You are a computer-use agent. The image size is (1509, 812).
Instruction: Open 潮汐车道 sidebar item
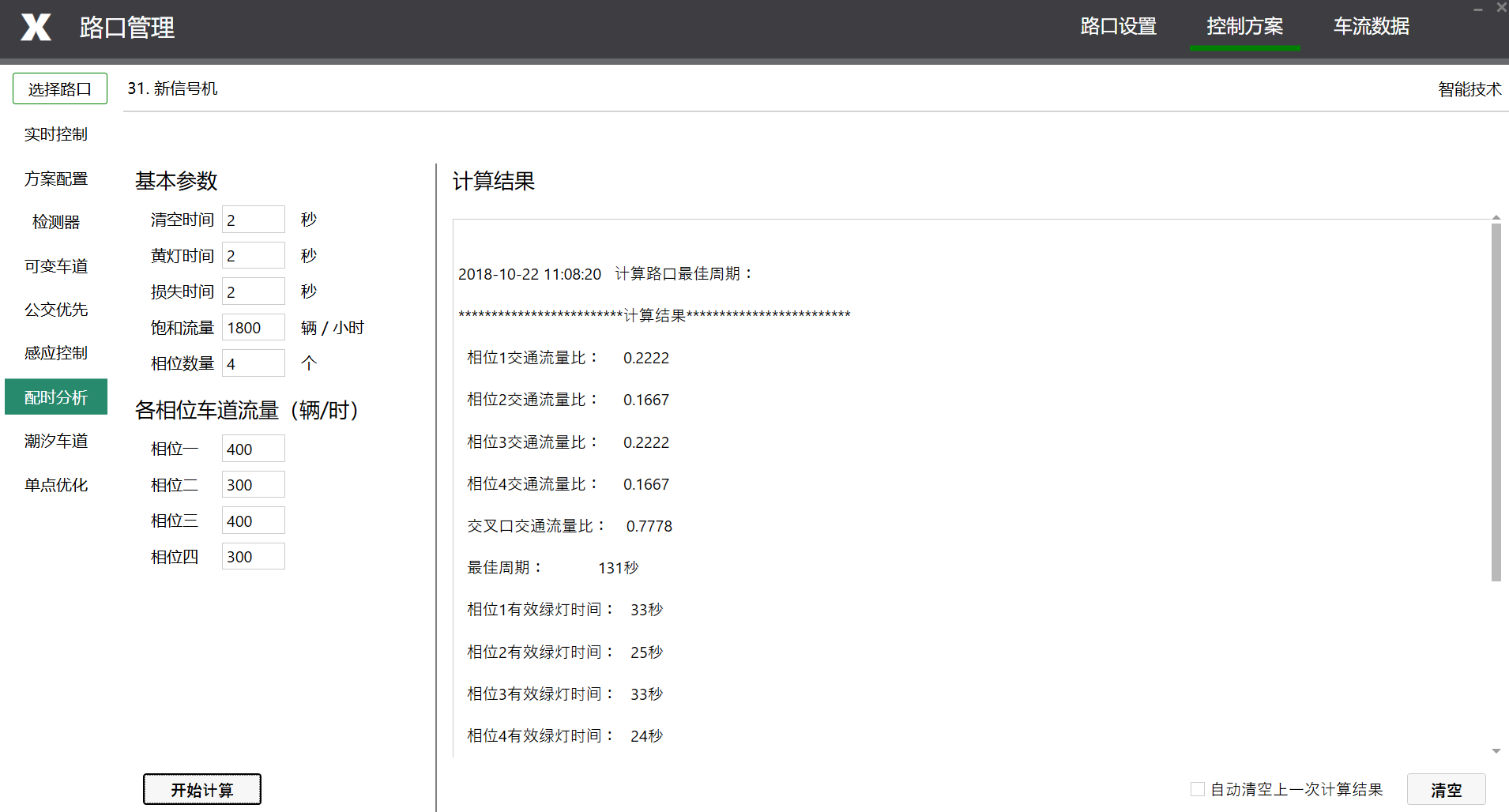pyautogui.click(x=56, y=441)
